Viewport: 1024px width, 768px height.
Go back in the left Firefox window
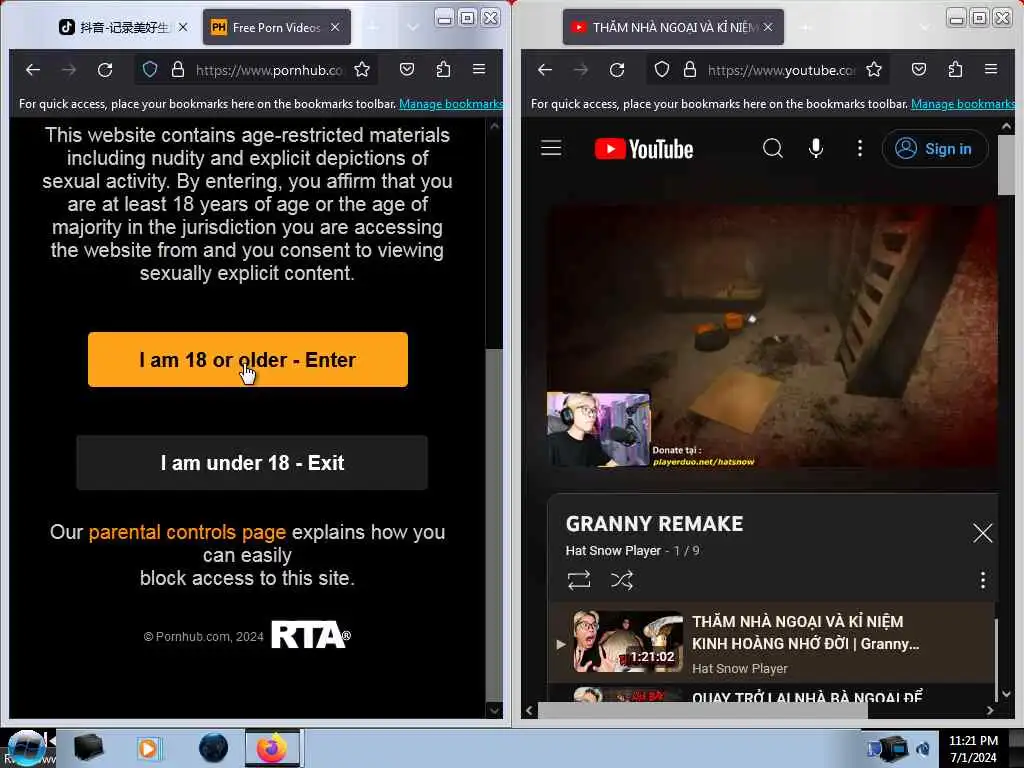33,69
